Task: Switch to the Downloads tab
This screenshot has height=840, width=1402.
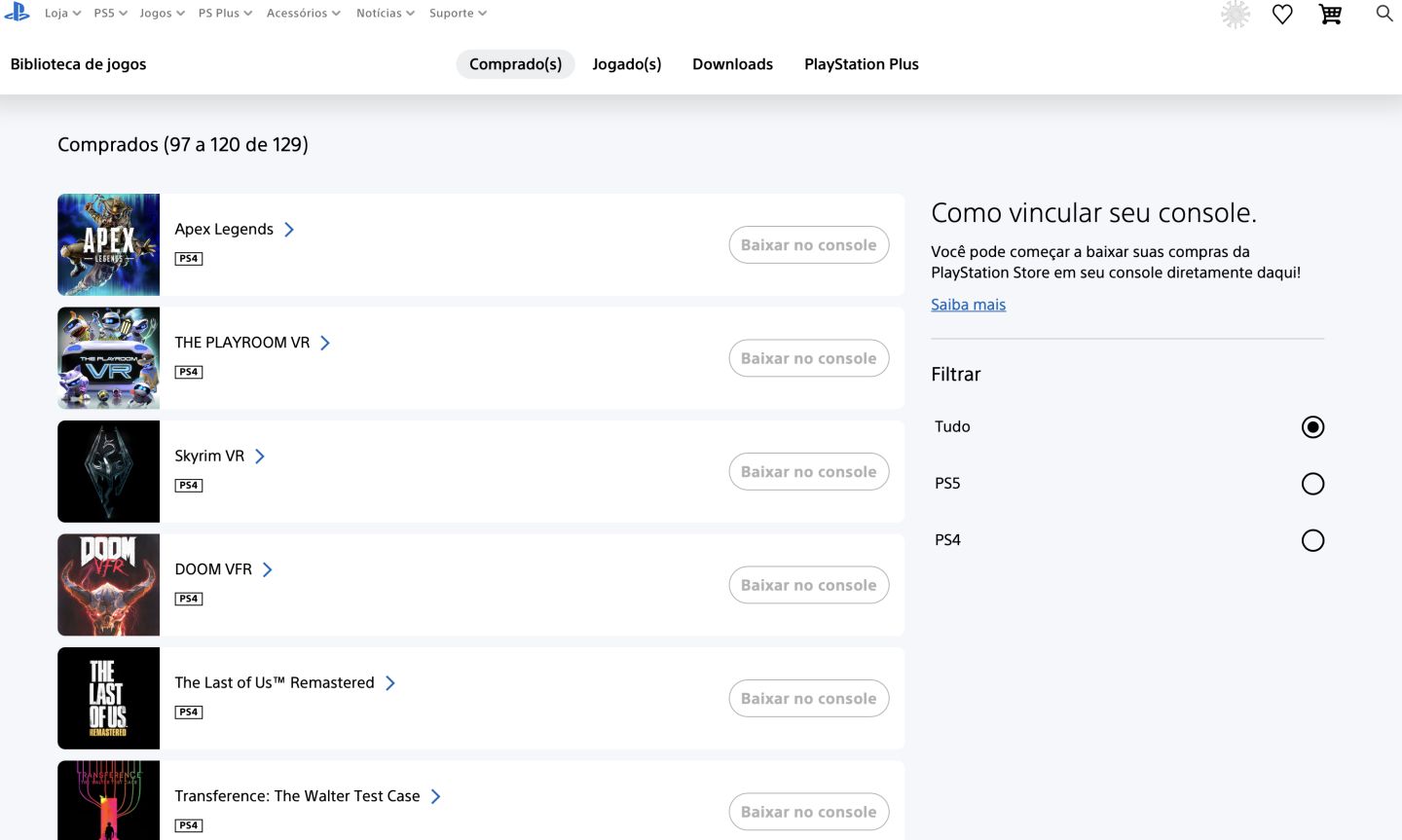Action: pos(733,64)
